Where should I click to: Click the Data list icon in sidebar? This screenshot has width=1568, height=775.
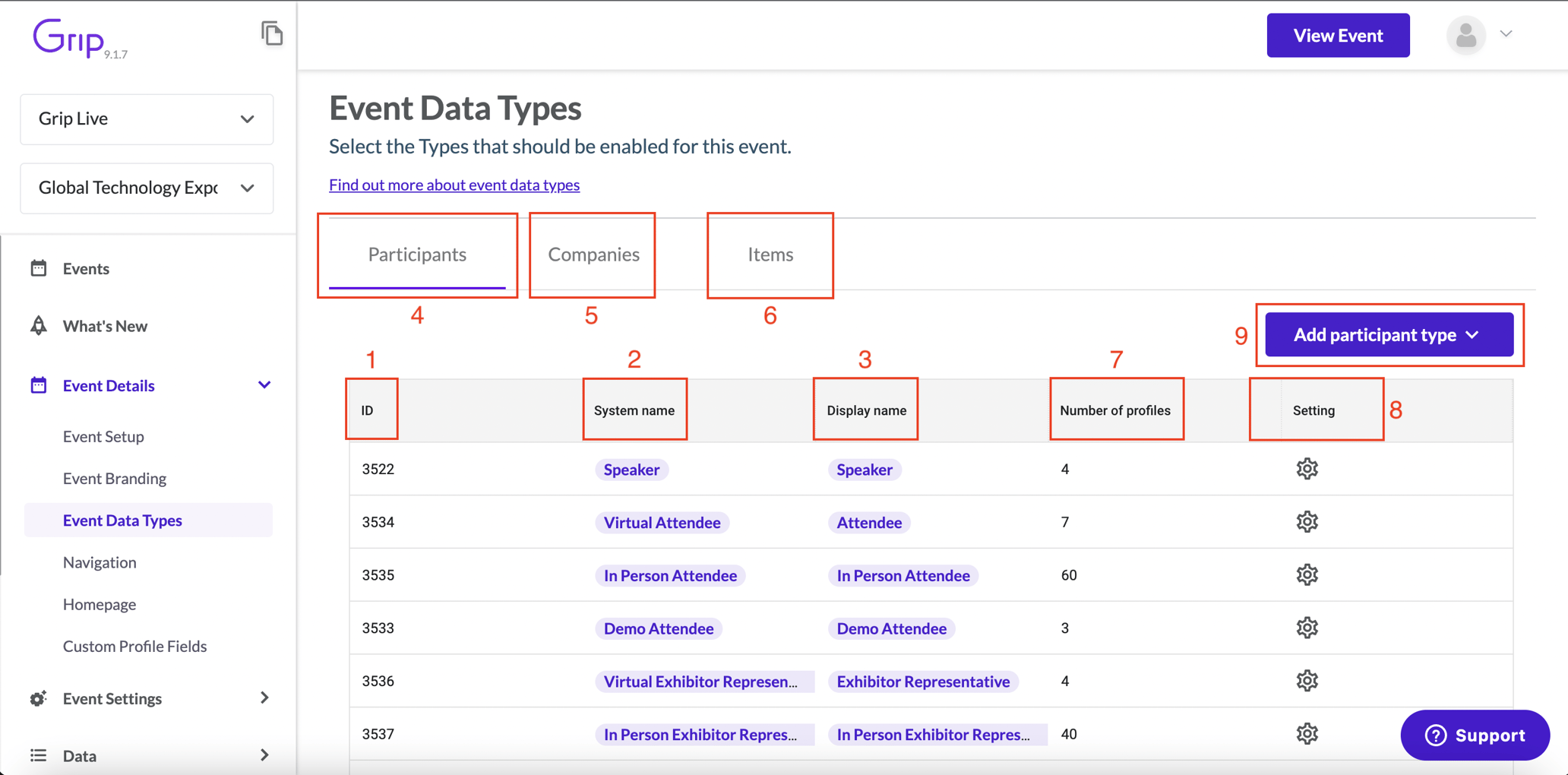[x=38, y=755]
